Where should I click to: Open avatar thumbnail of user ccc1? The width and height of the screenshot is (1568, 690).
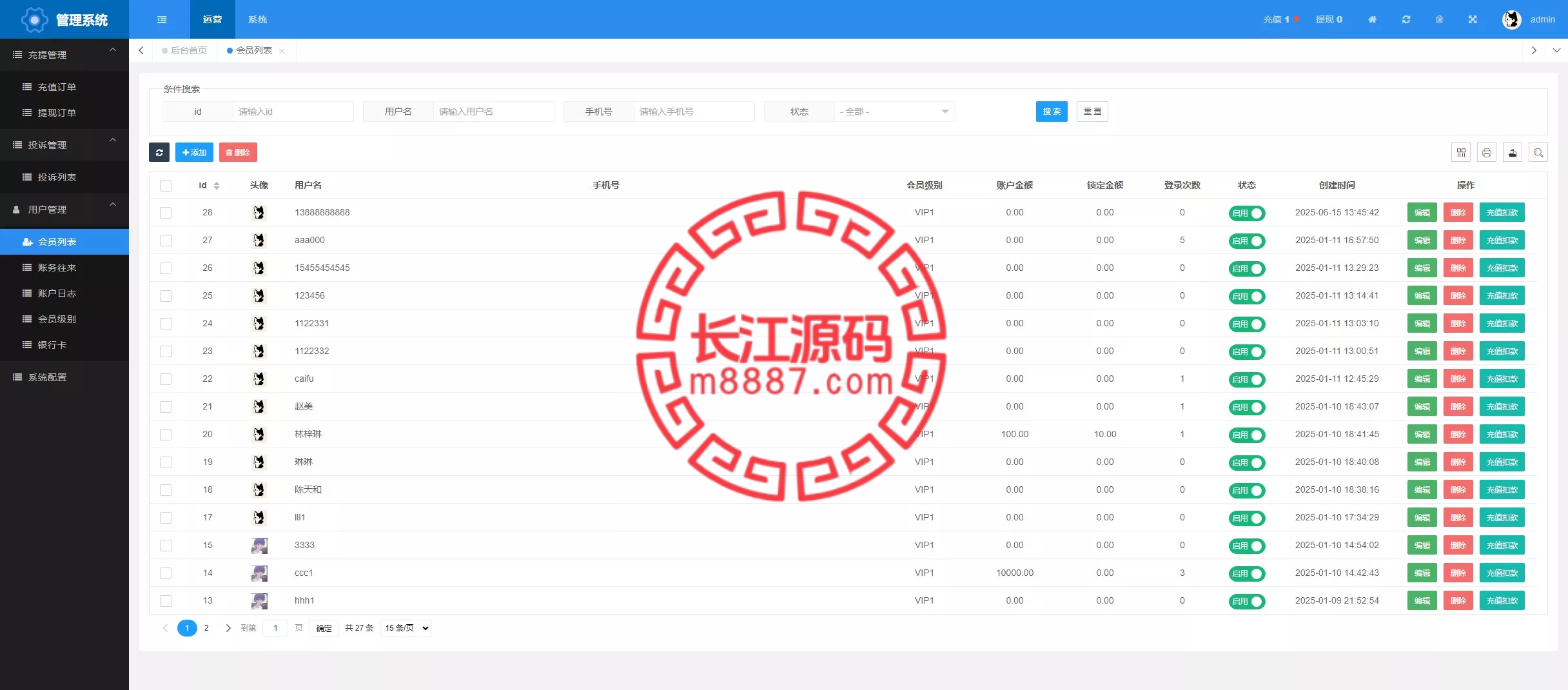(x=259, y=573)
